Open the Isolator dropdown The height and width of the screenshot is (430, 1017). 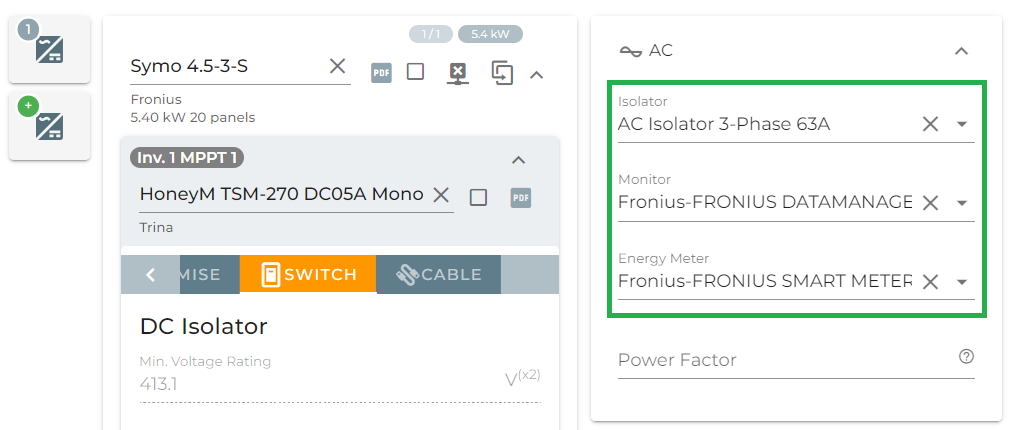click(x=963, y=124)
